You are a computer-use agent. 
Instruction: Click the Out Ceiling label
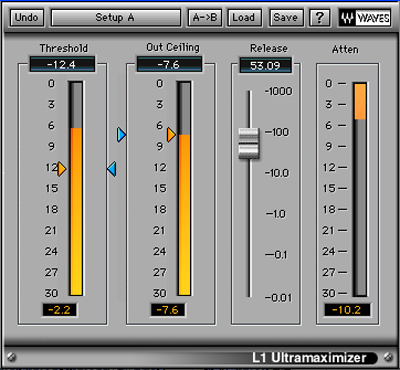point(173,48)
